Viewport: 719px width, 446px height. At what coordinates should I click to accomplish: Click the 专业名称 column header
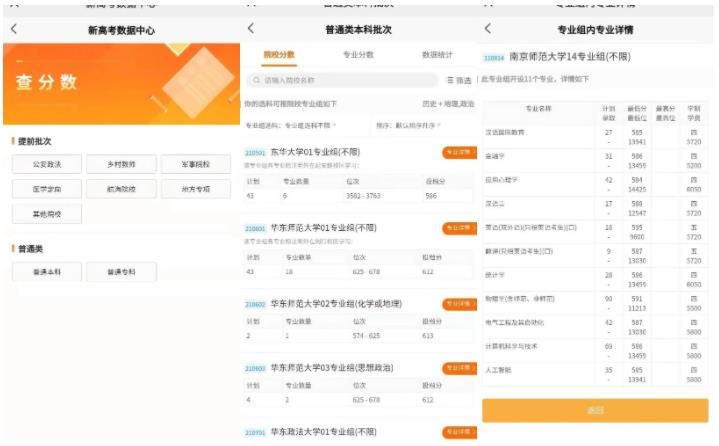click(538, 109)
